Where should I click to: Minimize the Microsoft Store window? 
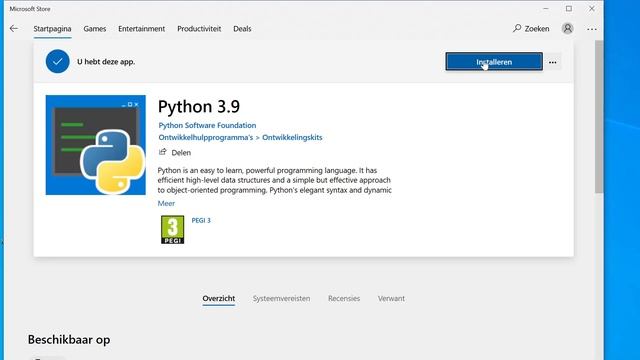tap(546, 9)
